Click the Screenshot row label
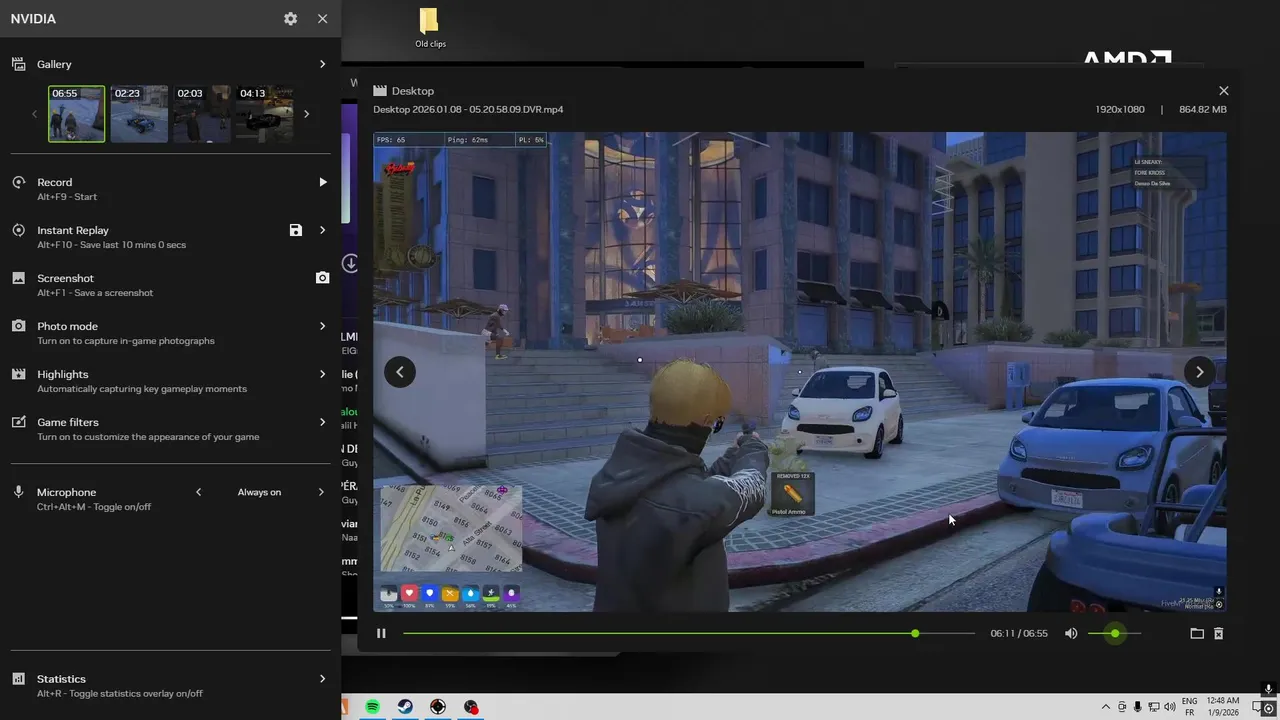The height and width of the screenshot is (720, 1280). pos(65,278)
